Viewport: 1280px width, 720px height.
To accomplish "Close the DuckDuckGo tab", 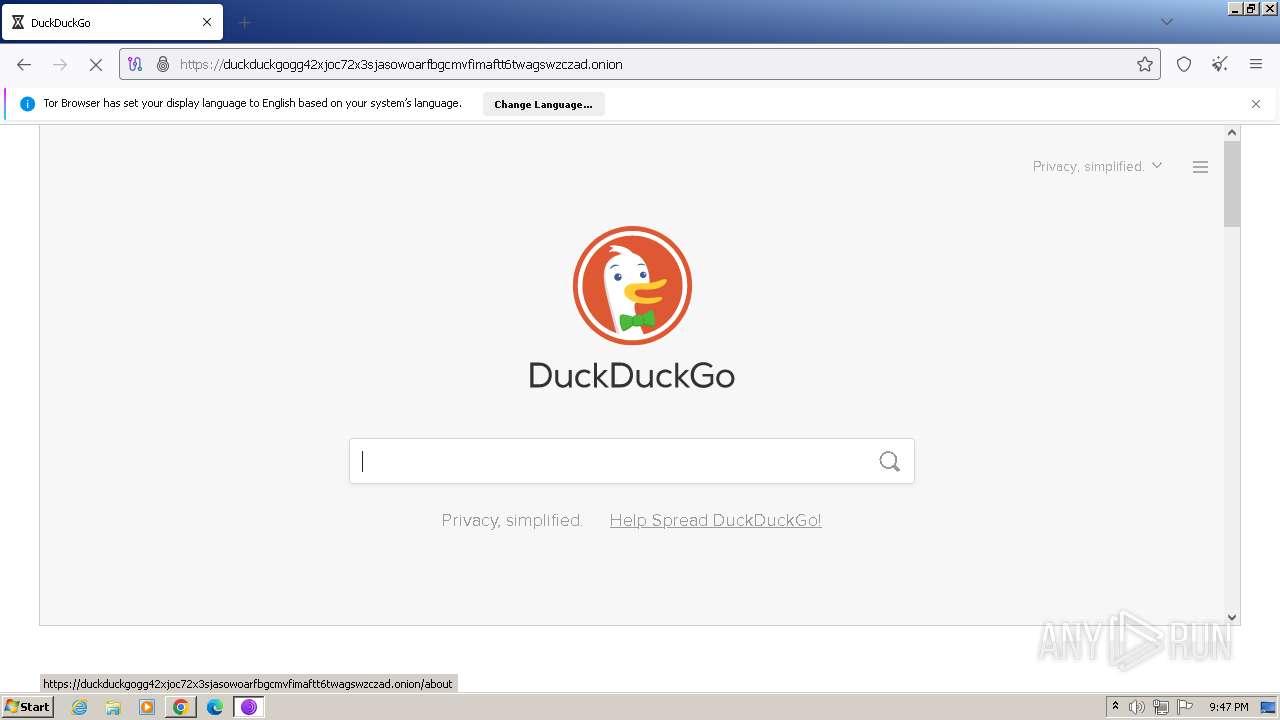I will pyautogui.click(x=207, y=22).
